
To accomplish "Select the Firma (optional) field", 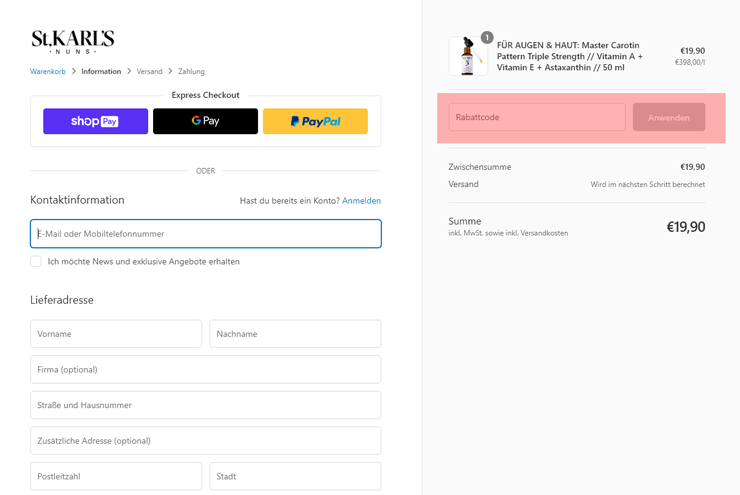I will [205, 370].
